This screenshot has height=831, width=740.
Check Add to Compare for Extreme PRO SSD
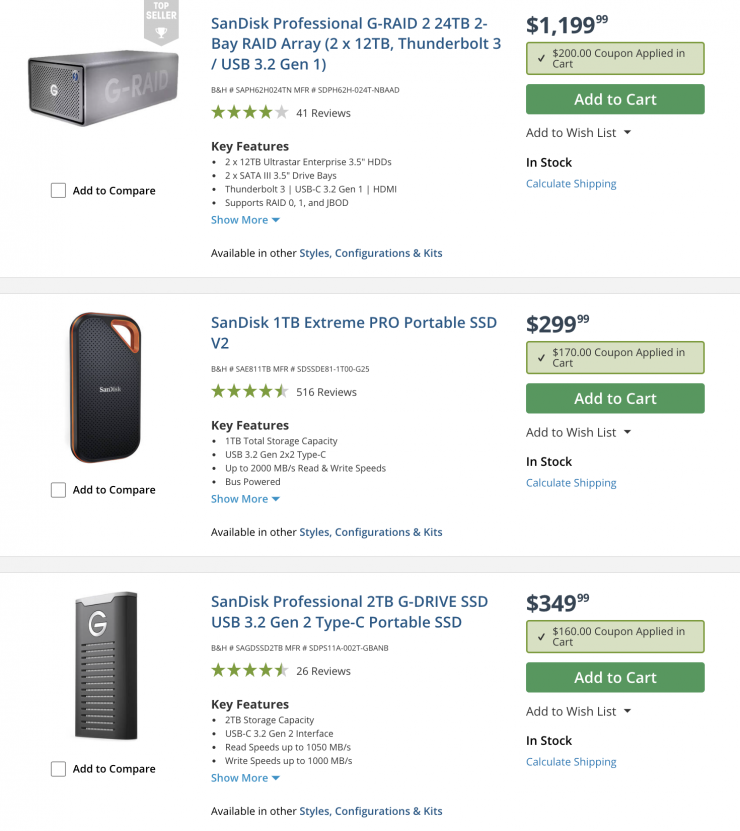[58, 490]
